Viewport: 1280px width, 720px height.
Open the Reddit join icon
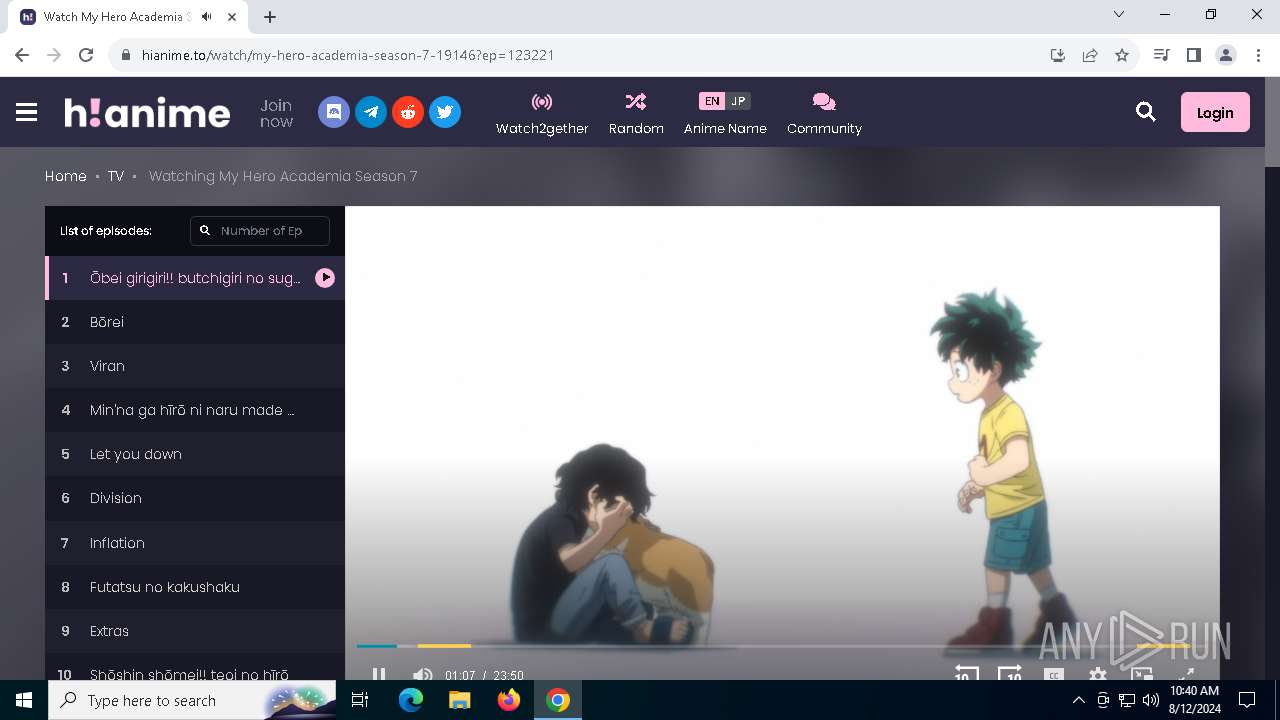click(x=408, y=112)
